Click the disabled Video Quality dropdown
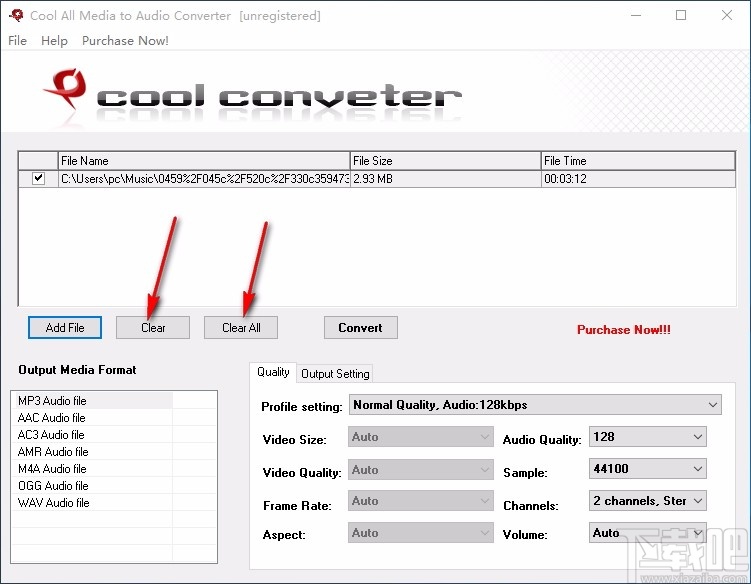The image size is (751, 584). tap(421, 470)
